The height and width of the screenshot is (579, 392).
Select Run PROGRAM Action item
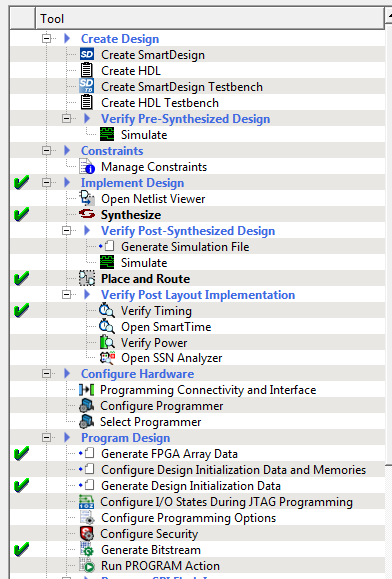(160, 566)
